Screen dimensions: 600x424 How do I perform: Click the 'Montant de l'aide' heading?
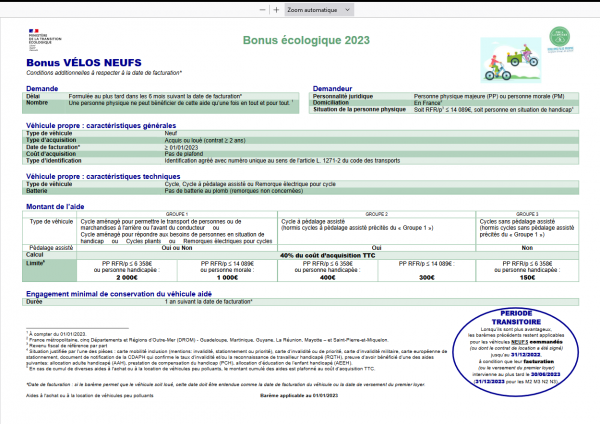tap(55, 207)
